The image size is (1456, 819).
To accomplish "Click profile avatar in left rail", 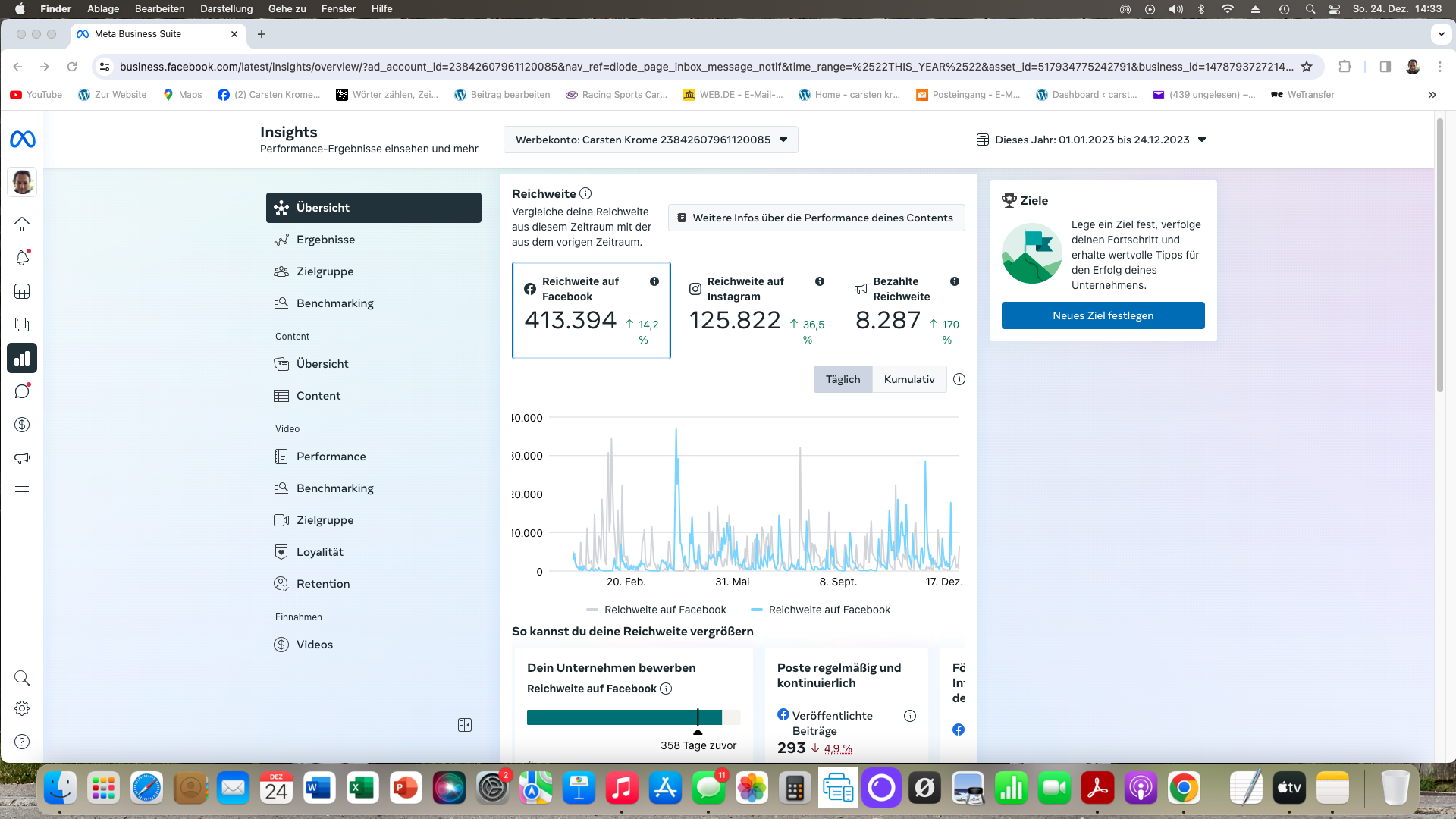I will point(22,182).
